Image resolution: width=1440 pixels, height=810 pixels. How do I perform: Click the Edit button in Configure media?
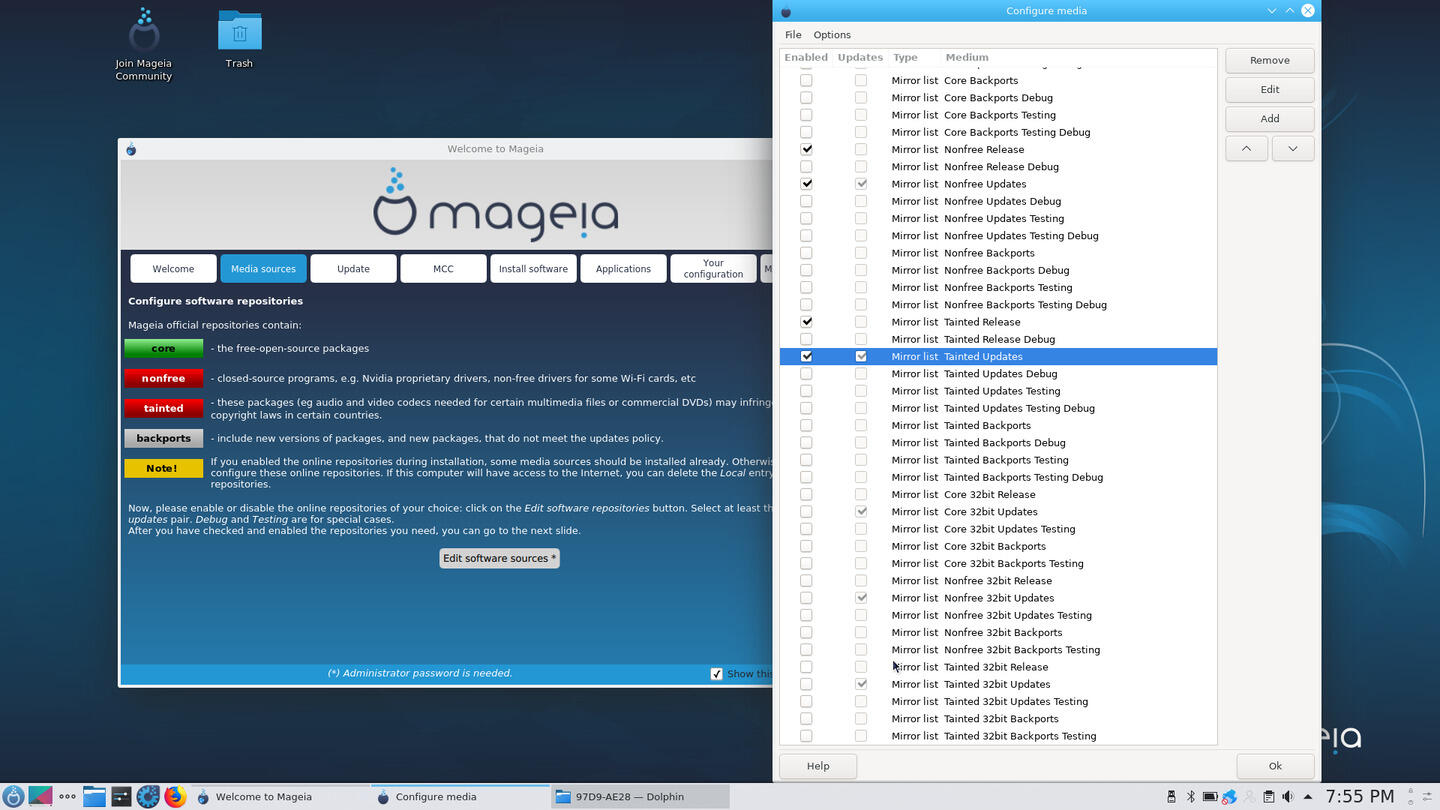click(1270, 89)
